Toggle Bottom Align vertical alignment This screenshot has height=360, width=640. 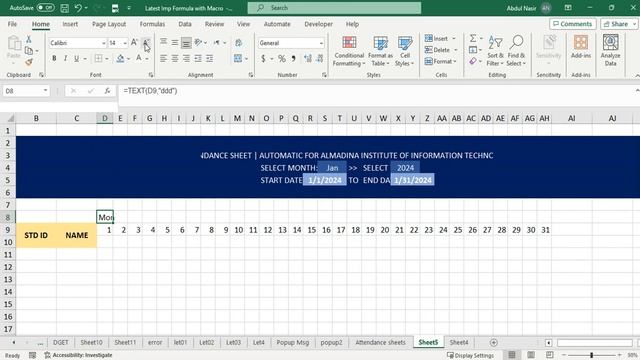tap(186, 42)
